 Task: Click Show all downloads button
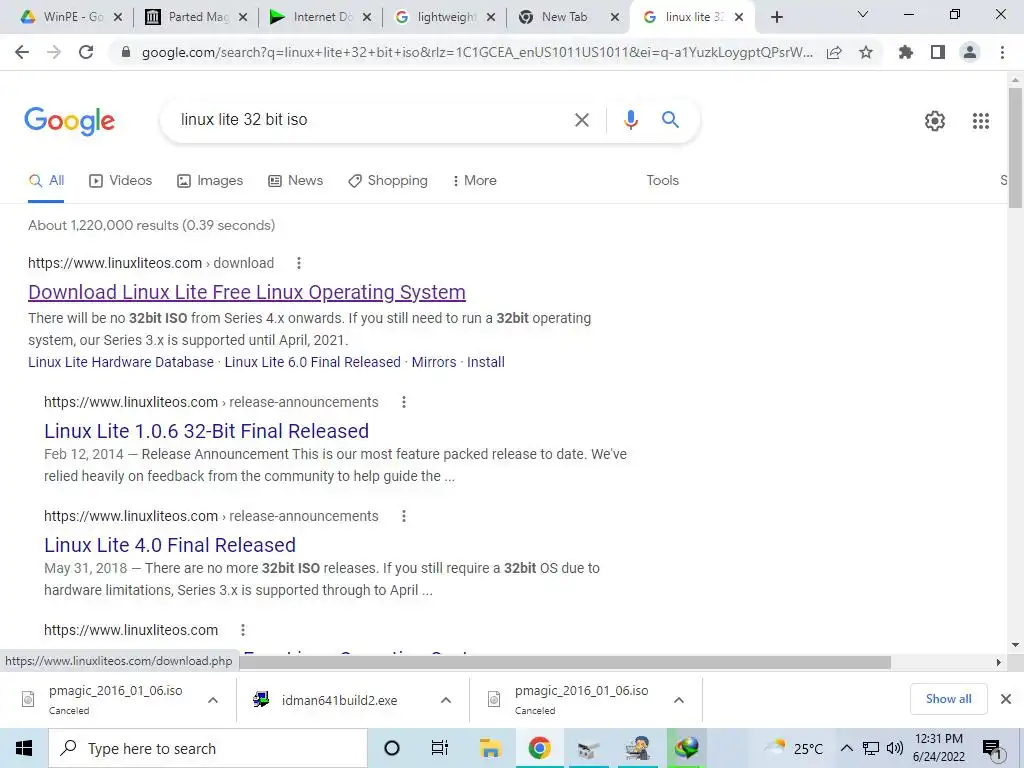tap(948, 699)
